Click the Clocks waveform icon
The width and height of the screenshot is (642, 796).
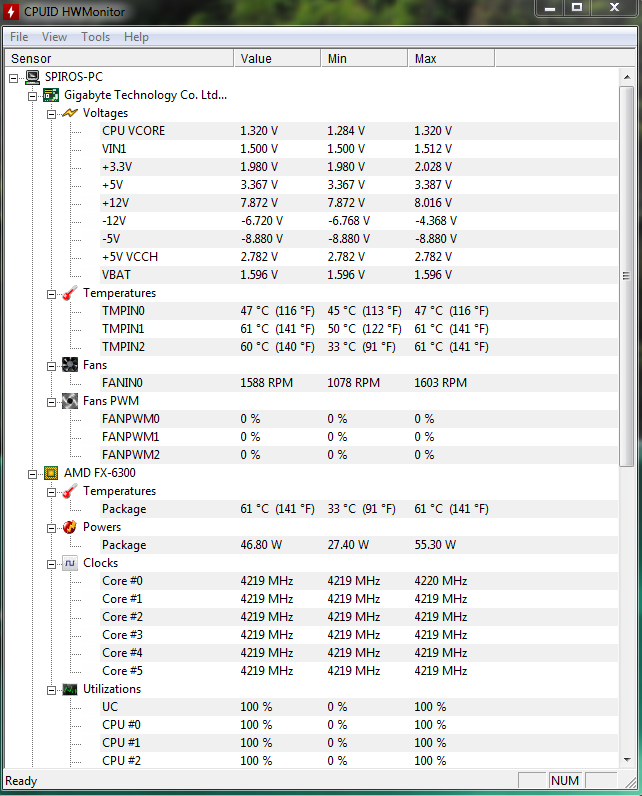(70, 563)
